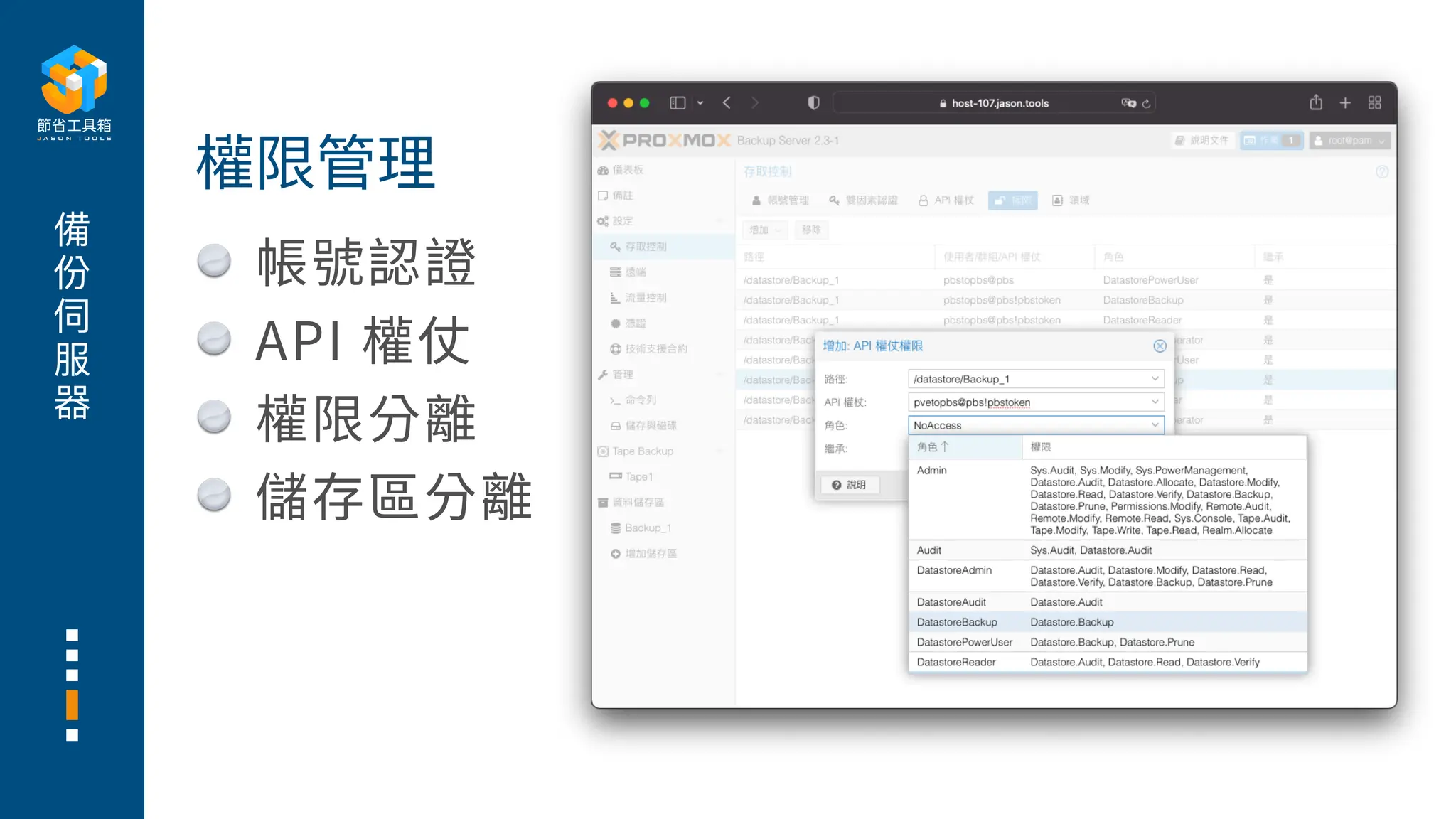Sort by 路徑 path column header
This screenshot has width=1456, height=819.
(x=835, y=257)
